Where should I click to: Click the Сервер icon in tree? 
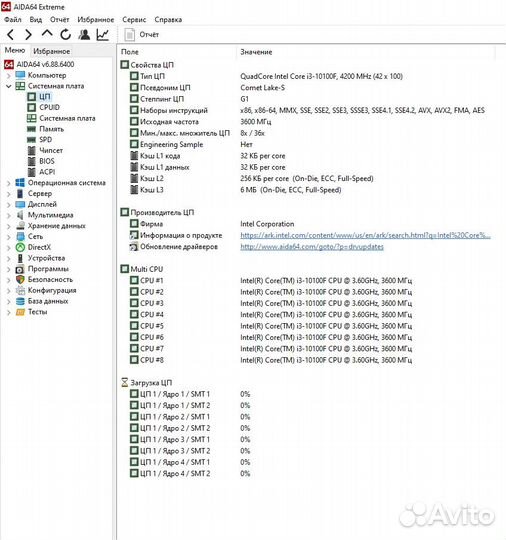20,194
